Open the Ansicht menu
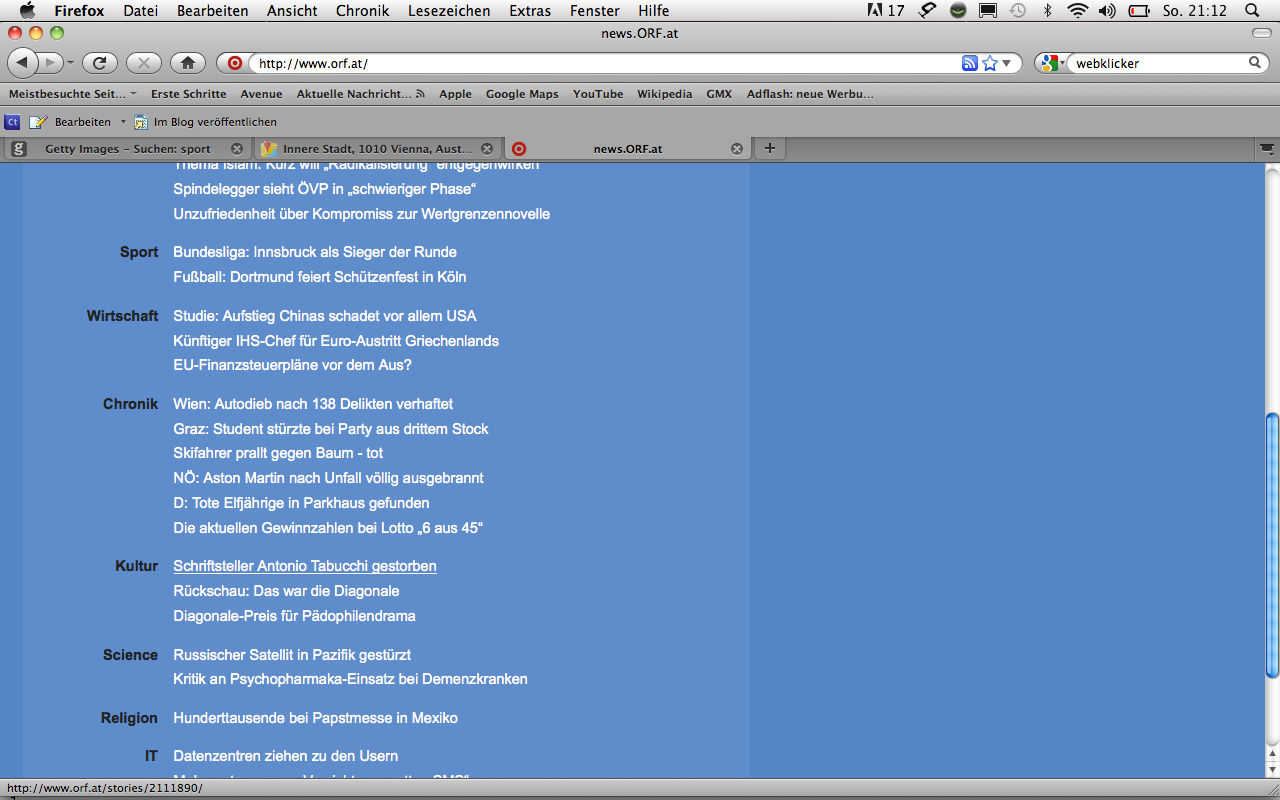1280x800 pixels. (292, 11)
